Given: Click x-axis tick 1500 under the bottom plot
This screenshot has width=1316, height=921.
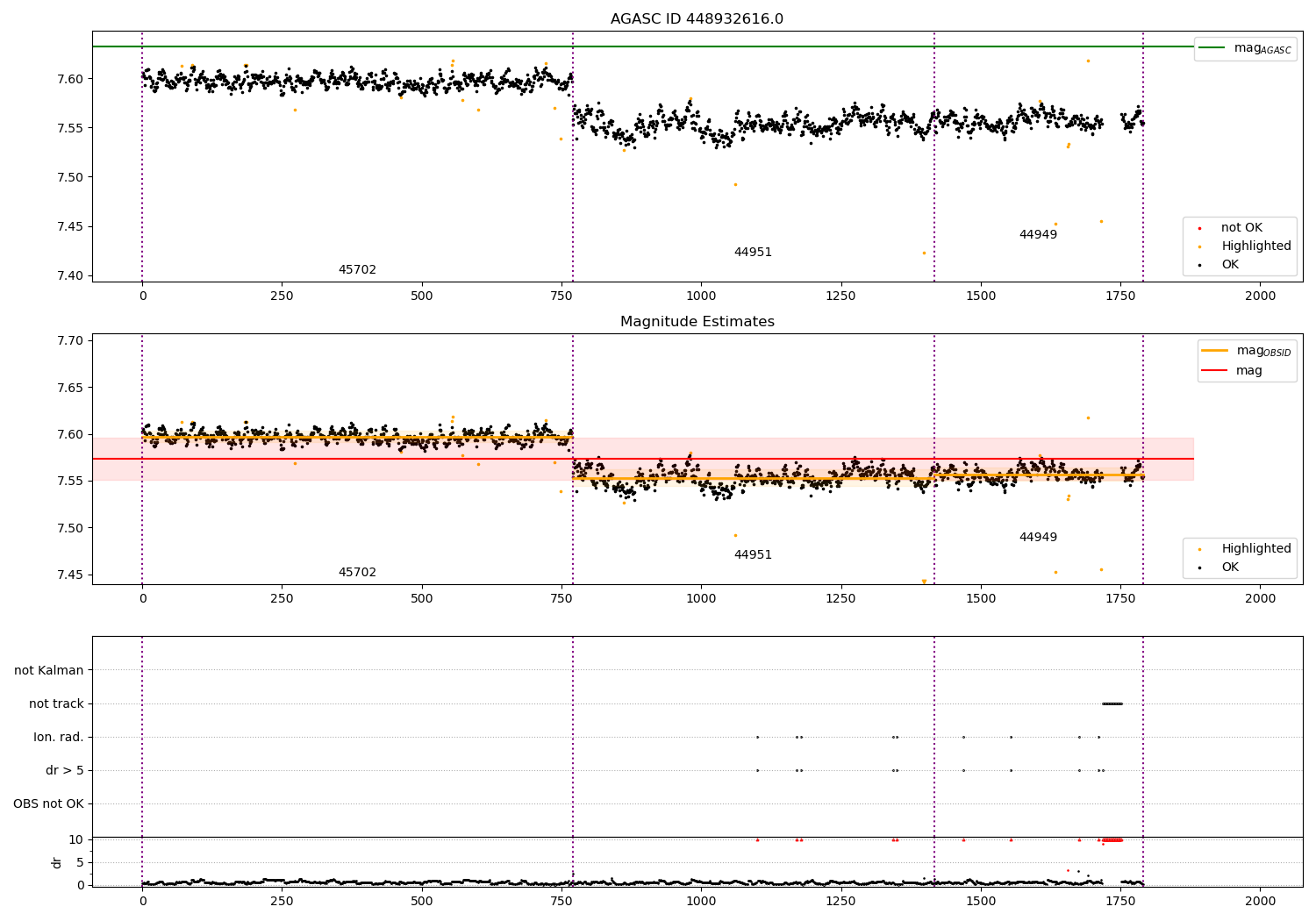Looking at the screenshot, I should [x=981, y=902].
